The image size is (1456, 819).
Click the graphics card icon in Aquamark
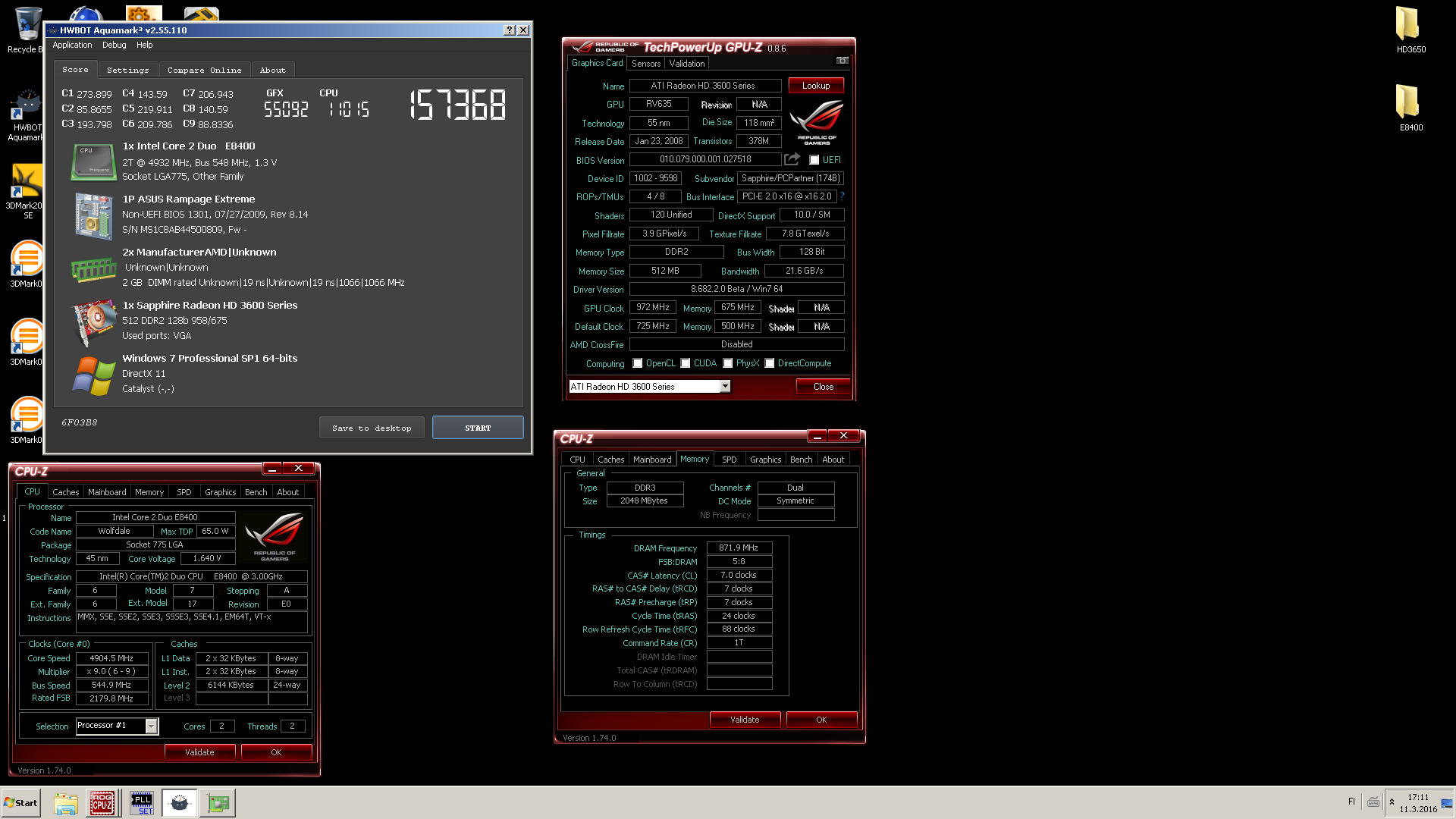coord(94,322)
